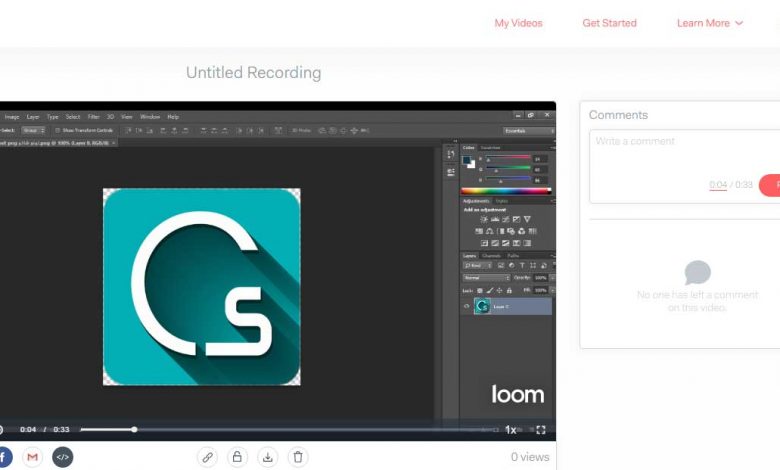The height and width of the screenshot is (470, 780).
Task: Add a Photo Filter adjustment
Action: 511,231
